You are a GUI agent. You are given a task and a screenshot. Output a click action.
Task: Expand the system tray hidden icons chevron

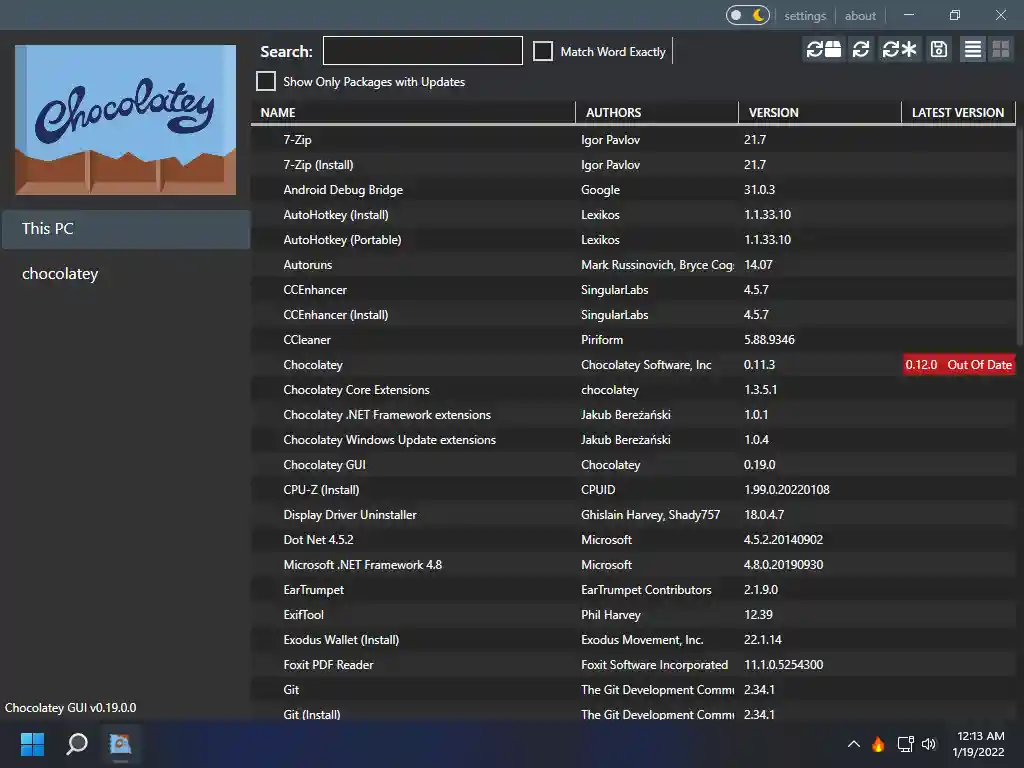[x=853, y=744]
